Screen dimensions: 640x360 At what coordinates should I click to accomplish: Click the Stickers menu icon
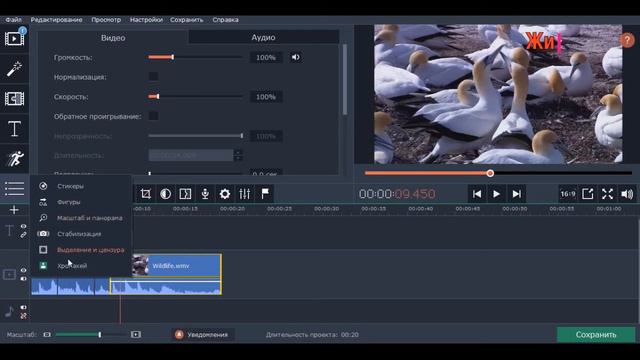[x=43, y=186]
